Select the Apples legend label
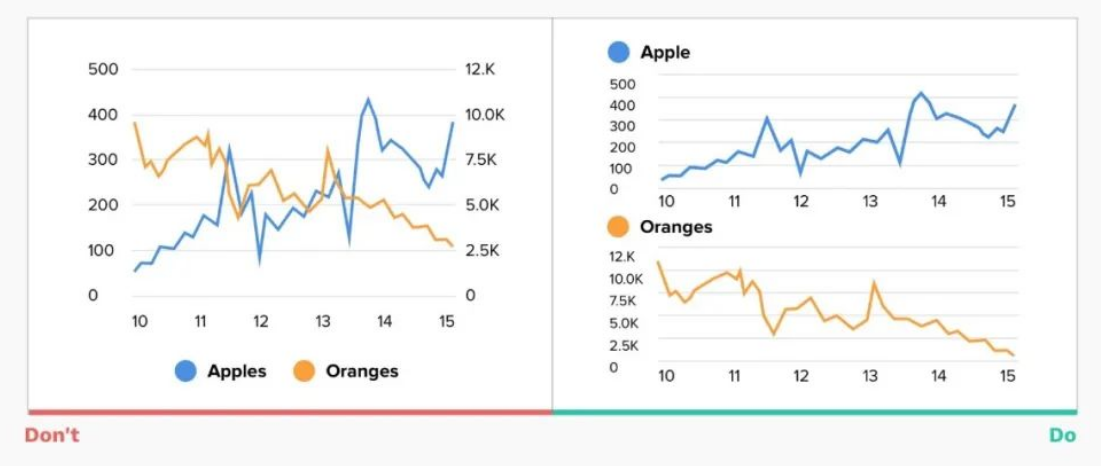This screenshot has height=466, width=1101. point(237,371)
